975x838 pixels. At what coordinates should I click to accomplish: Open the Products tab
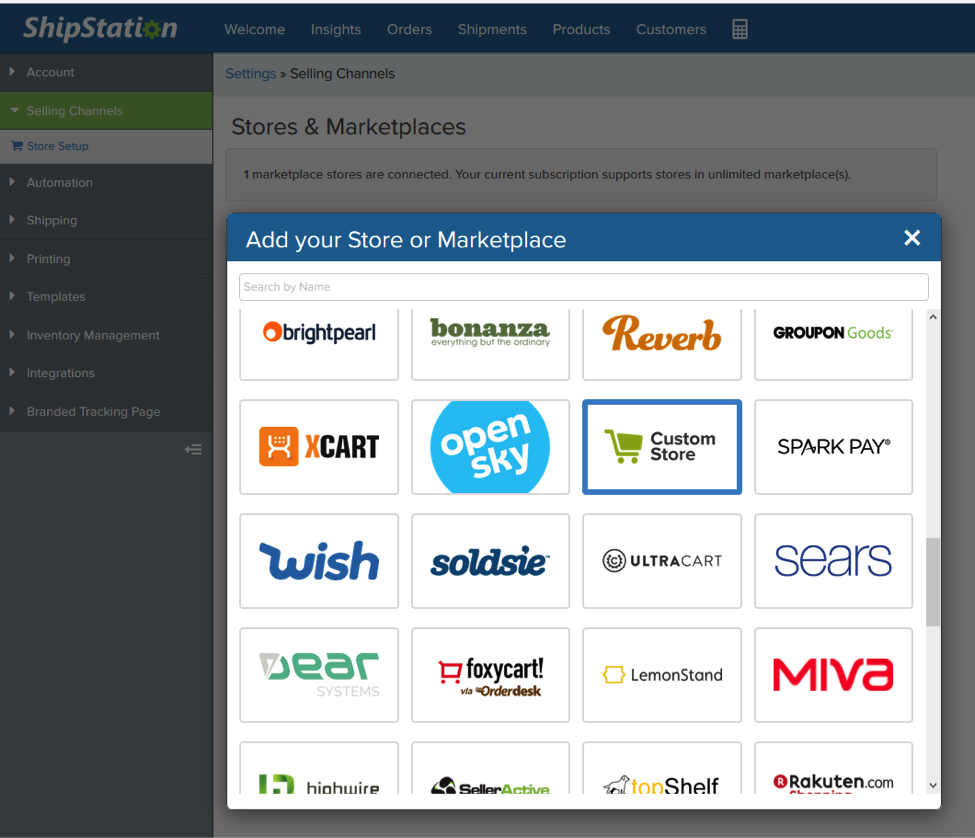[x=581, y=29]
